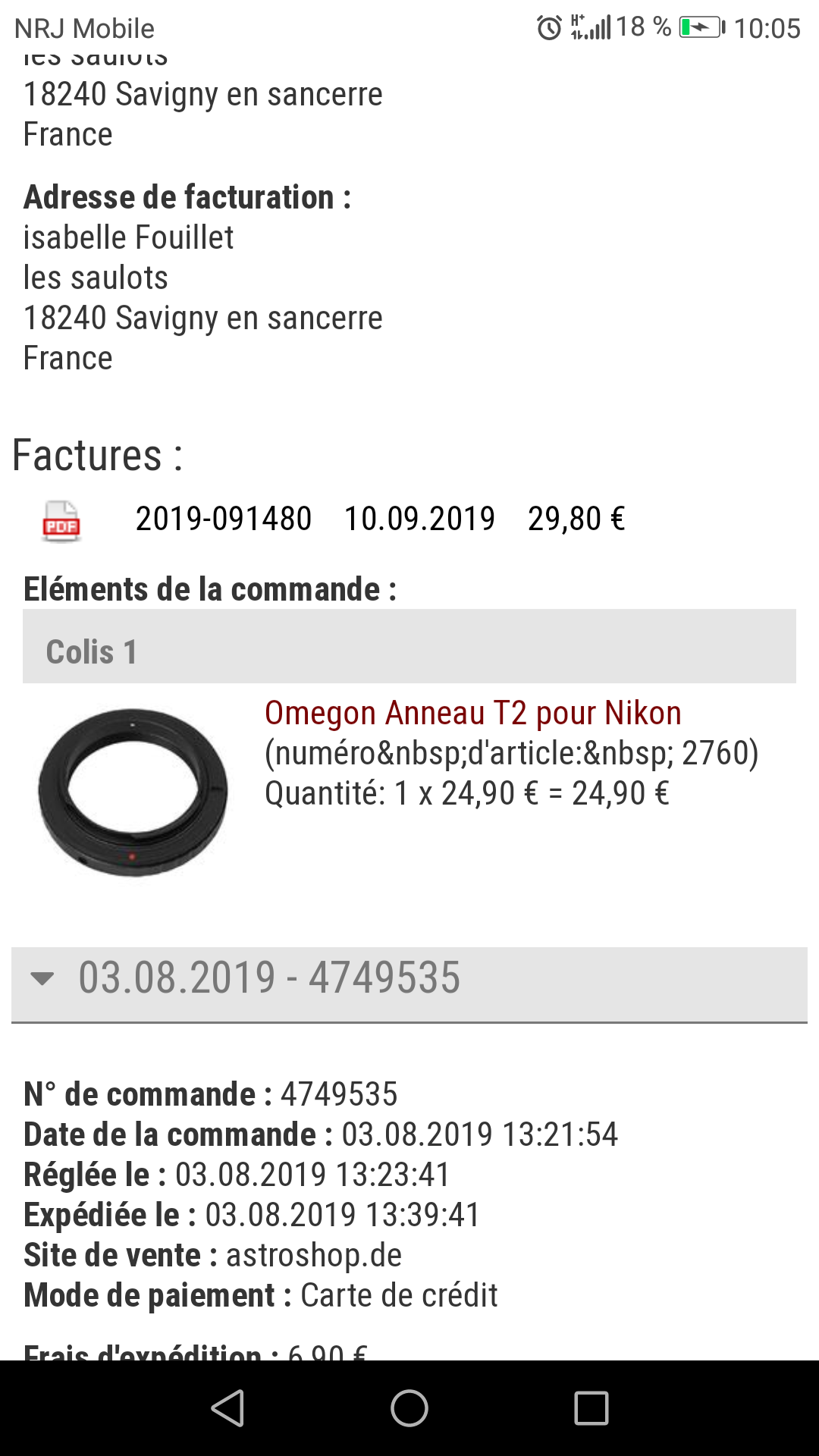The image size is (819, 1456).
Task: Tap the Android back navigation button
Action: [x=227, y=1408]
